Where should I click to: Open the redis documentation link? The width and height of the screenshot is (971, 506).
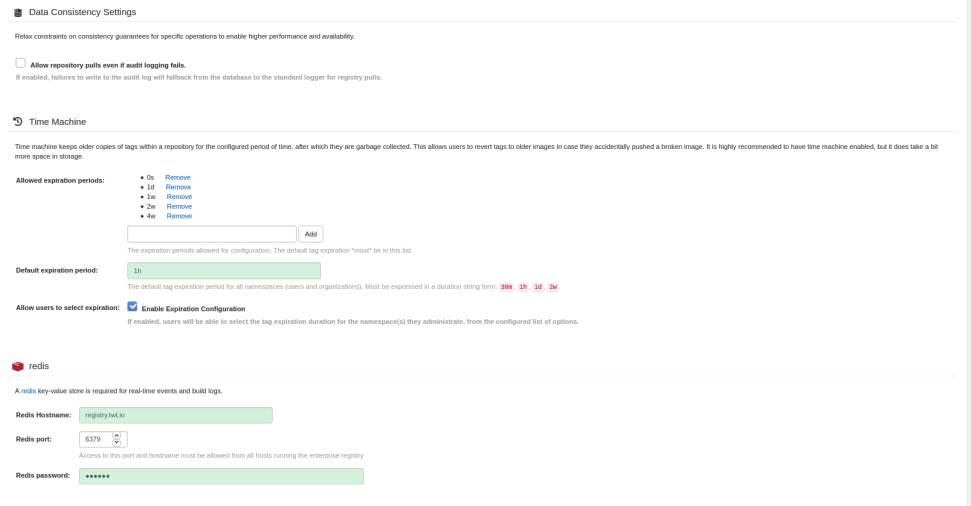pos(28,391)
